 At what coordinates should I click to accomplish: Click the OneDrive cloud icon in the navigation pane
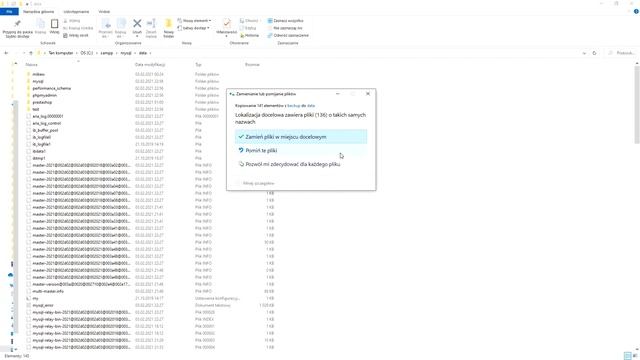click(x=11, y=275)
